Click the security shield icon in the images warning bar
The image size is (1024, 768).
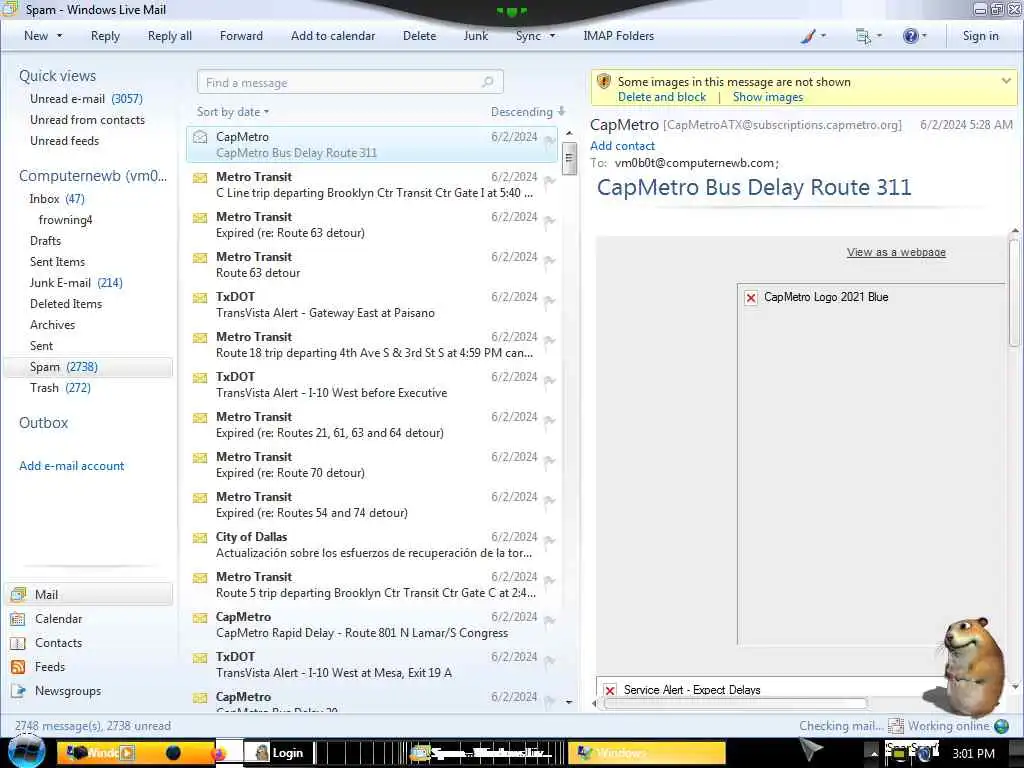coord(604,82)
